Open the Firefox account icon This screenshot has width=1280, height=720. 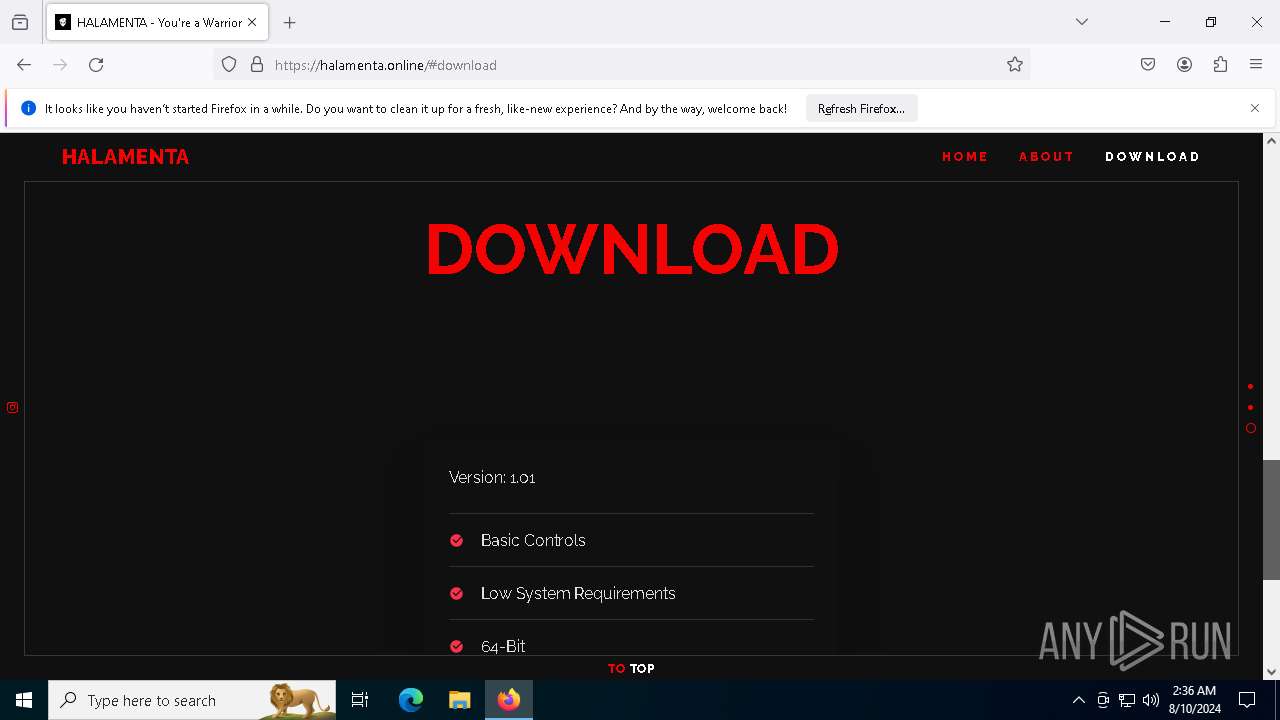(1184, 65)
